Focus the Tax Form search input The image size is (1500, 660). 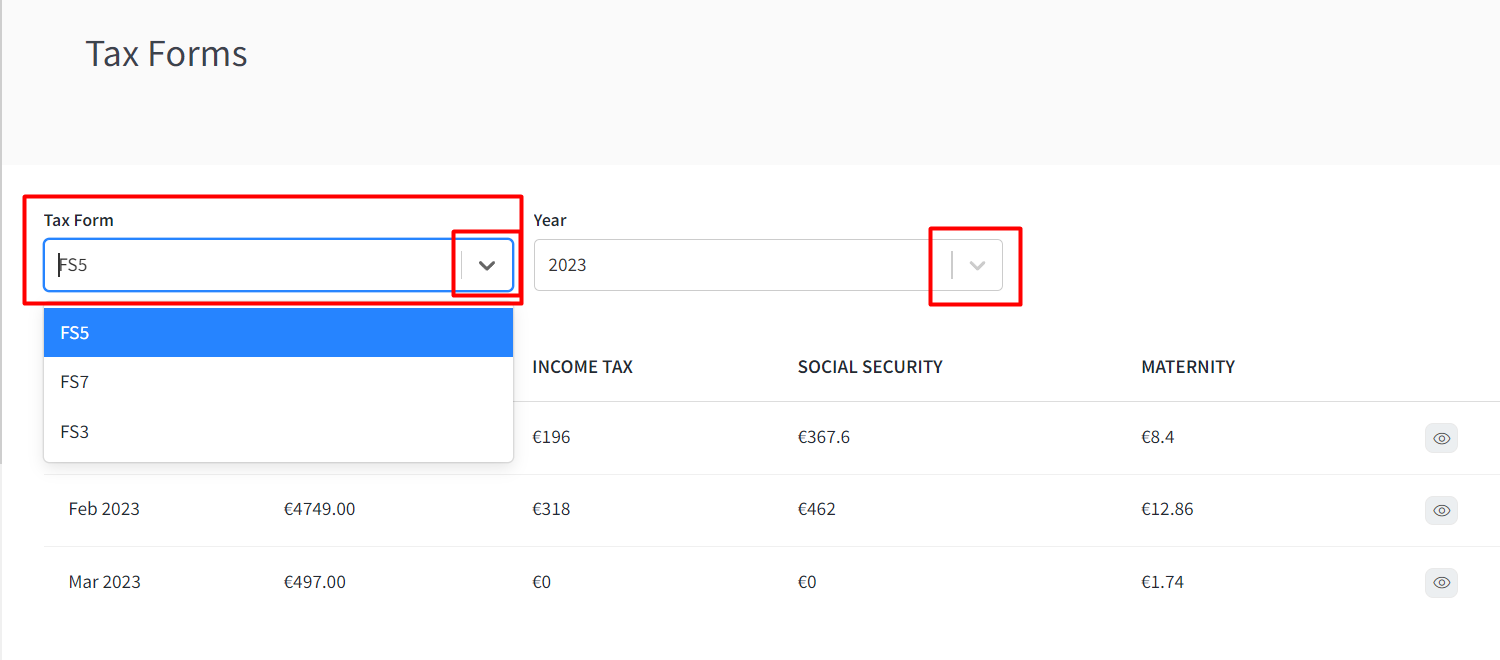(x=250, y=265)
